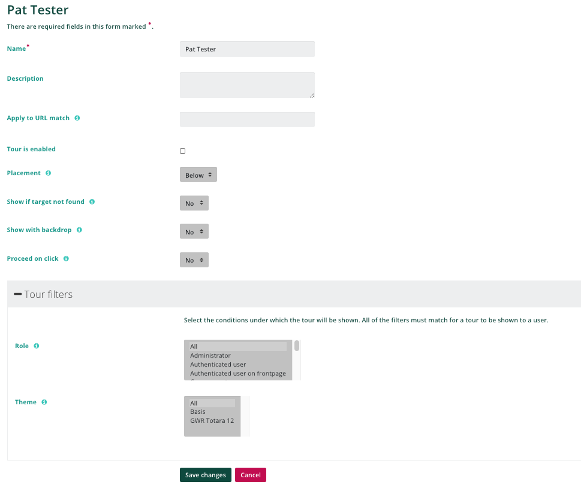
Task: Click the Cancel button
Action: pyautogui.click(x=250, y=475)
